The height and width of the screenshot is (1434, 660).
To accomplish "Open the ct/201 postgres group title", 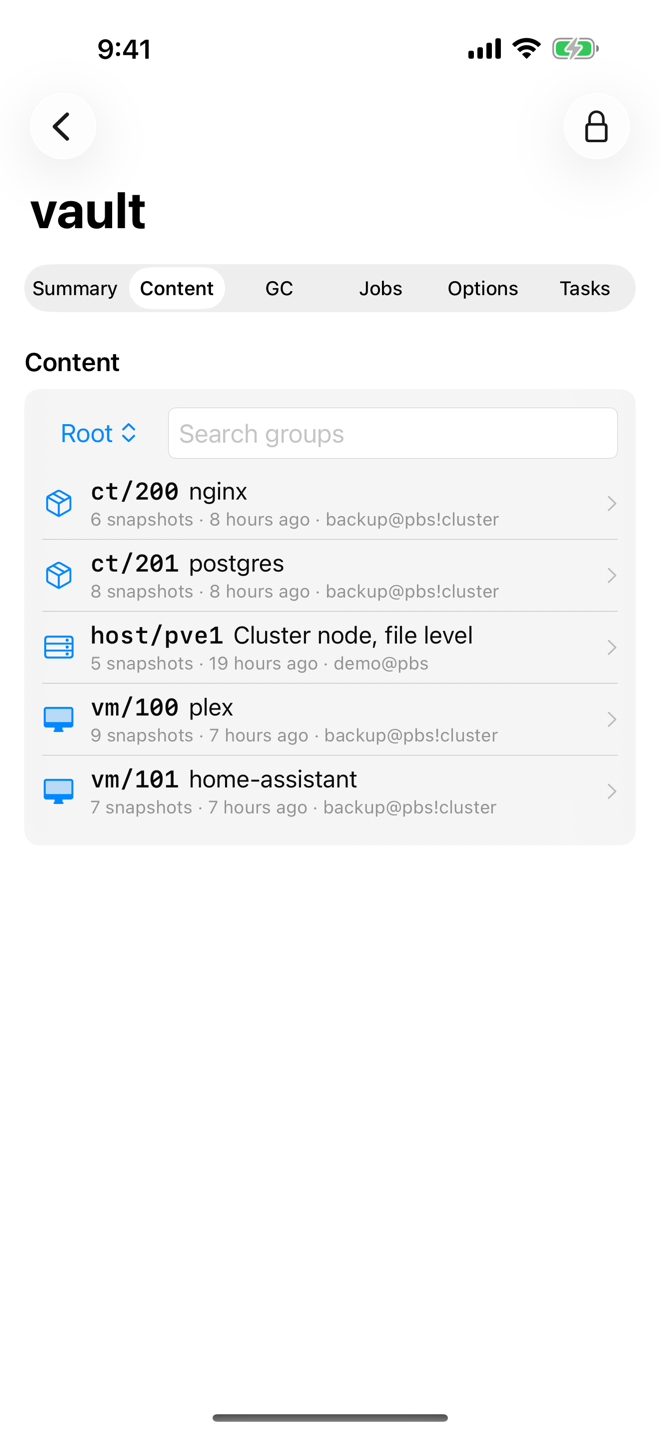I will click(187, 563).
